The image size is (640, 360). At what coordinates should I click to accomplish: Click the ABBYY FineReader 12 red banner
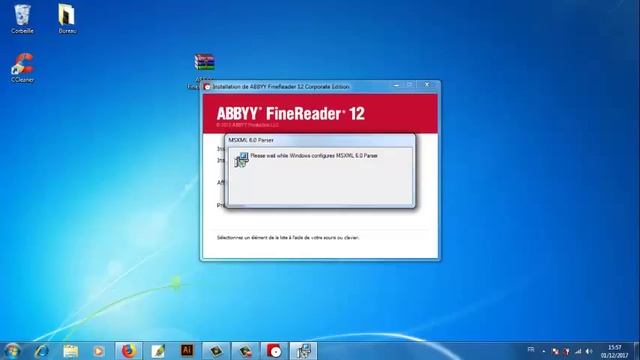[x=320, y=113]
